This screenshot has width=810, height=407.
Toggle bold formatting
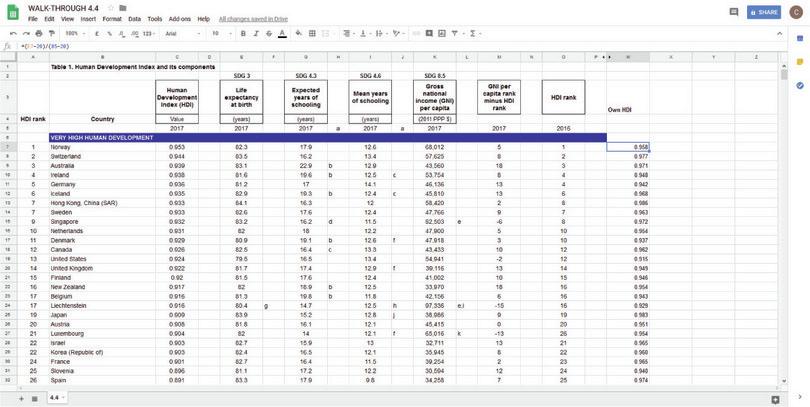243,34
